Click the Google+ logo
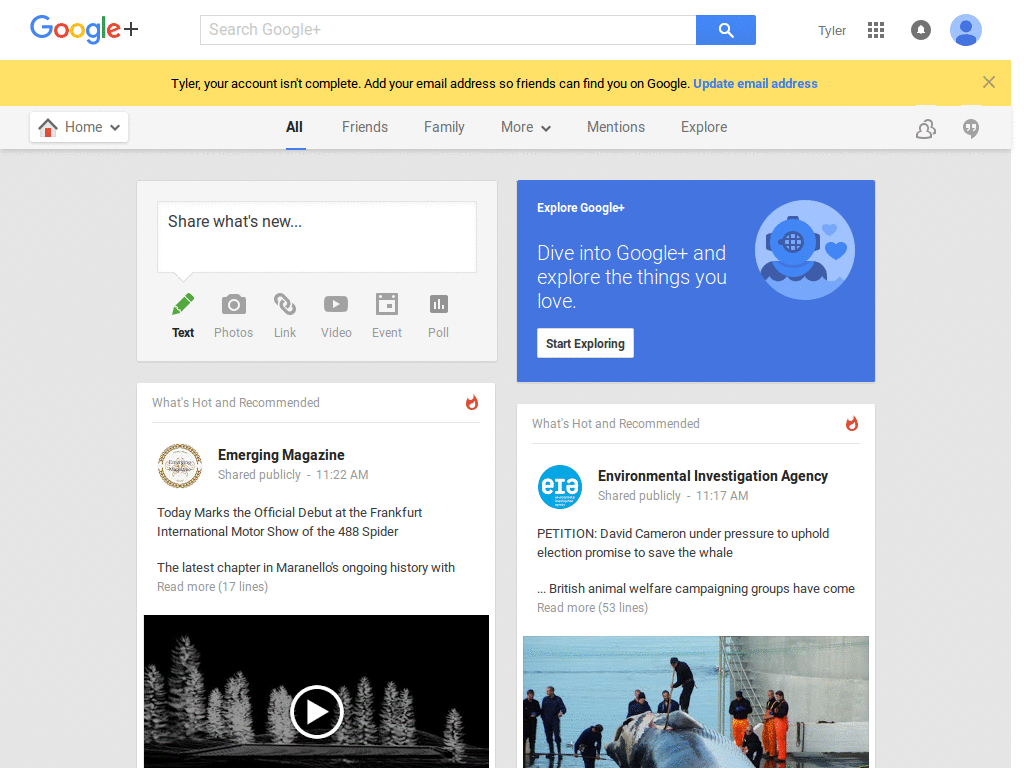The height and width of the screenshot is (768, 1024). point(84,29)
